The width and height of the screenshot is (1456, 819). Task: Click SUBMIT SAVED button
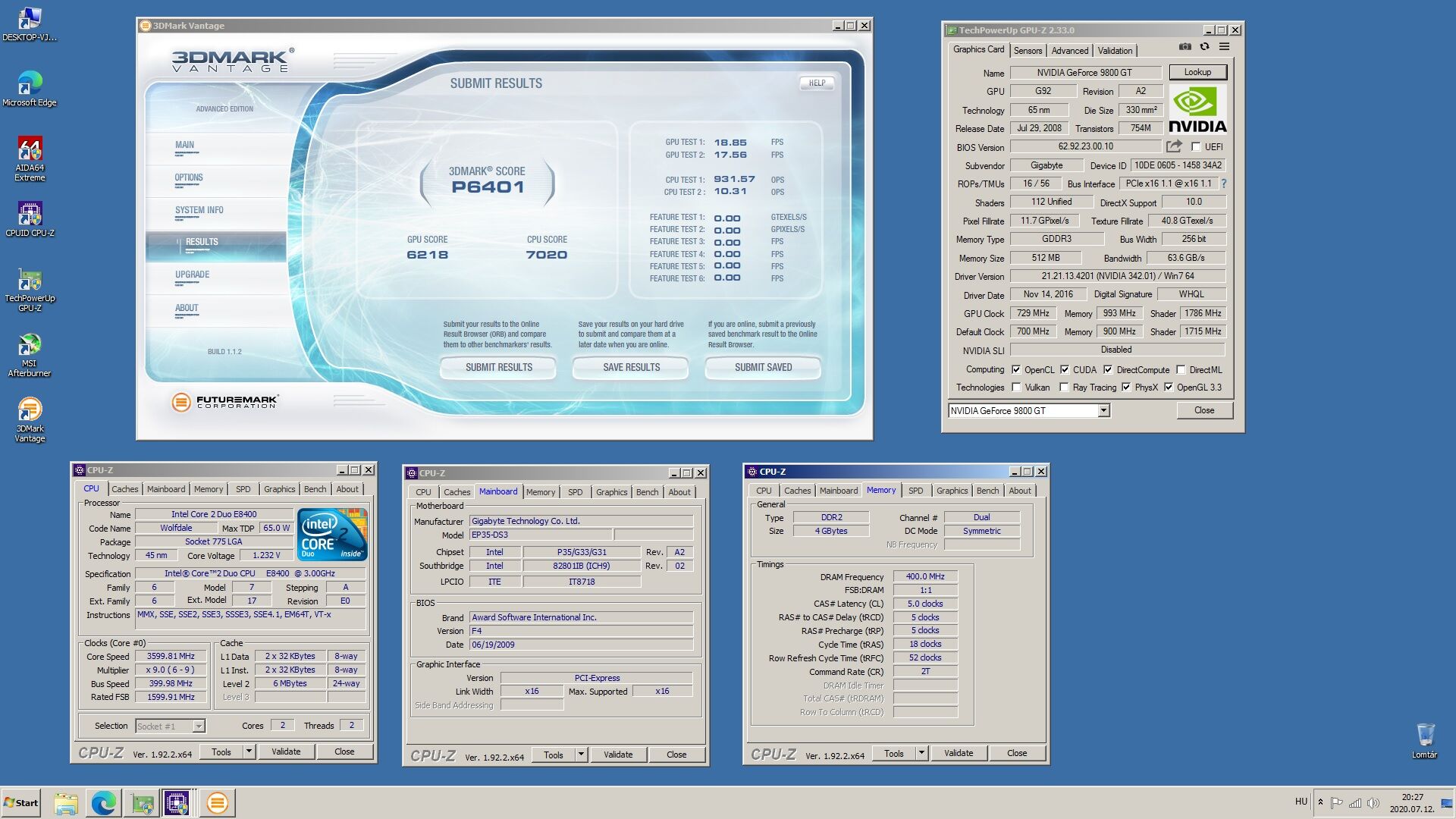pos(763,367)
